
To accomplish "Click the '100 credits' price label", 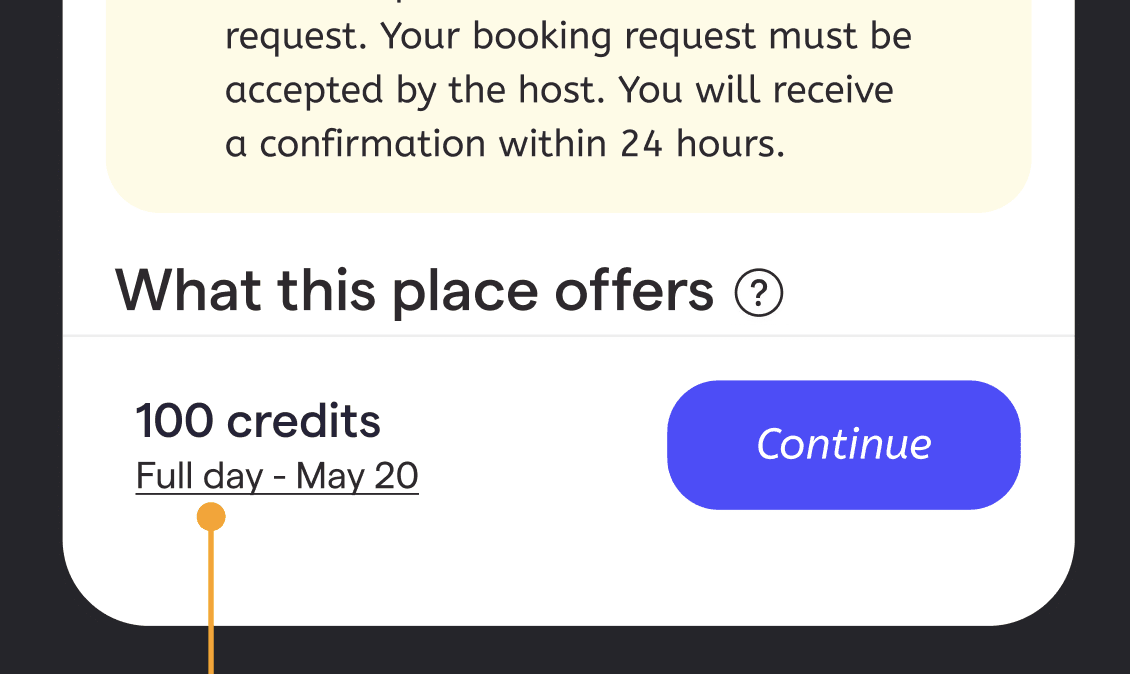I will (258, 421).
